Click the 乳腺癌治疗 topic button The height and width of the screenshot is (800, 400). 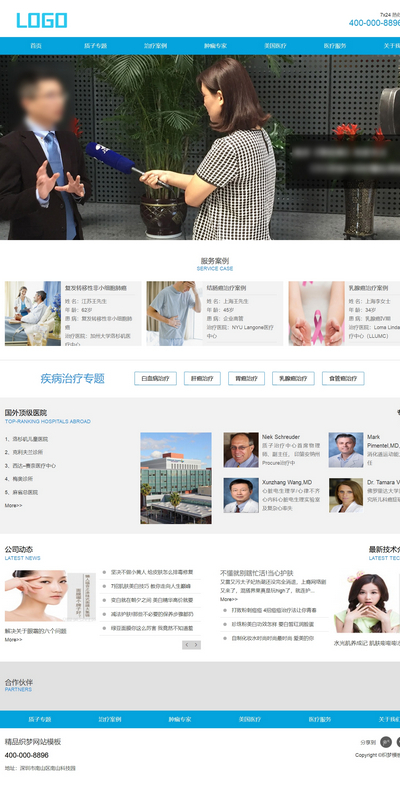[x=293, y=379]
